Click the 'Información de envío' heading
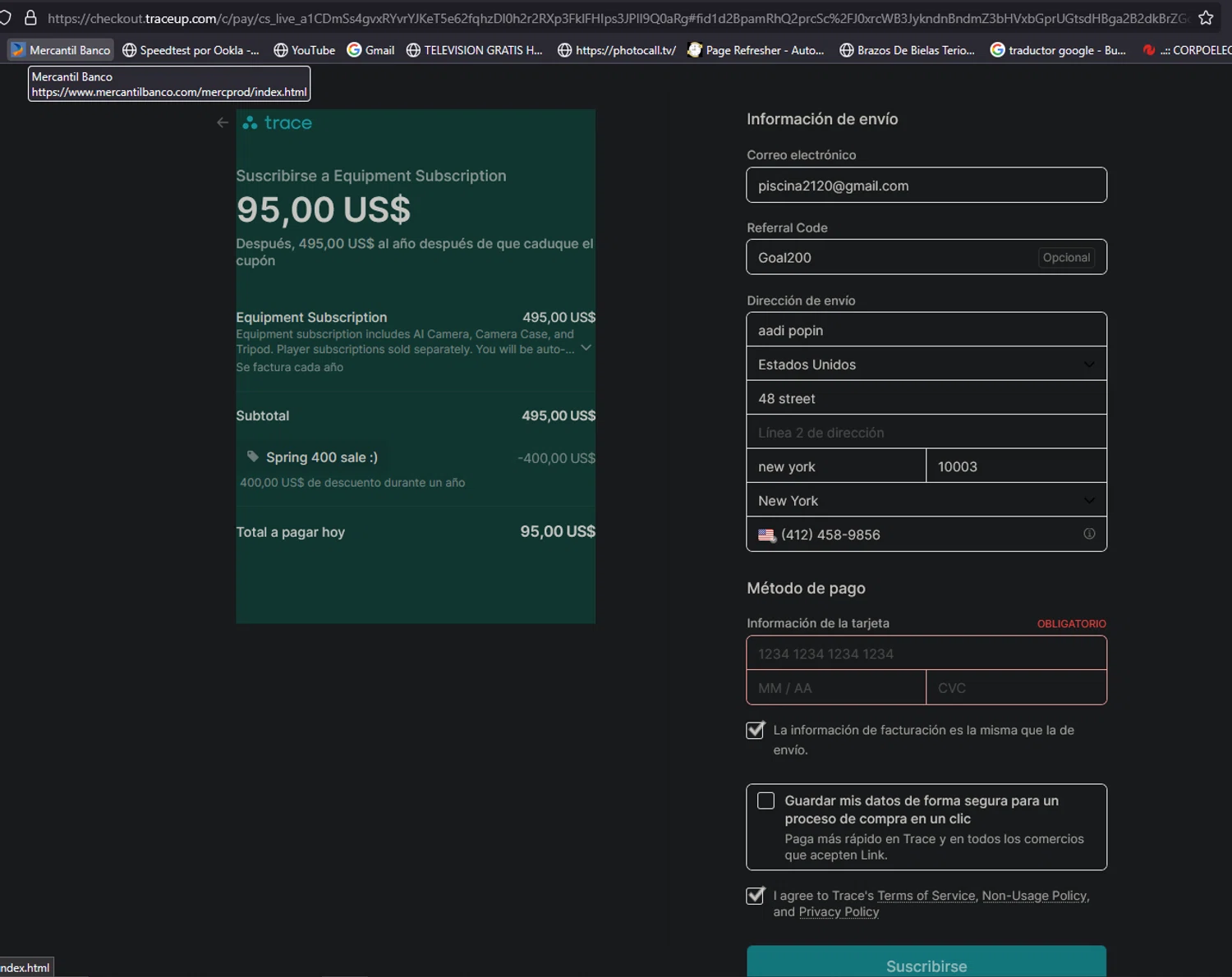The width and height of the screenshot is (1232, 977). 822,119
